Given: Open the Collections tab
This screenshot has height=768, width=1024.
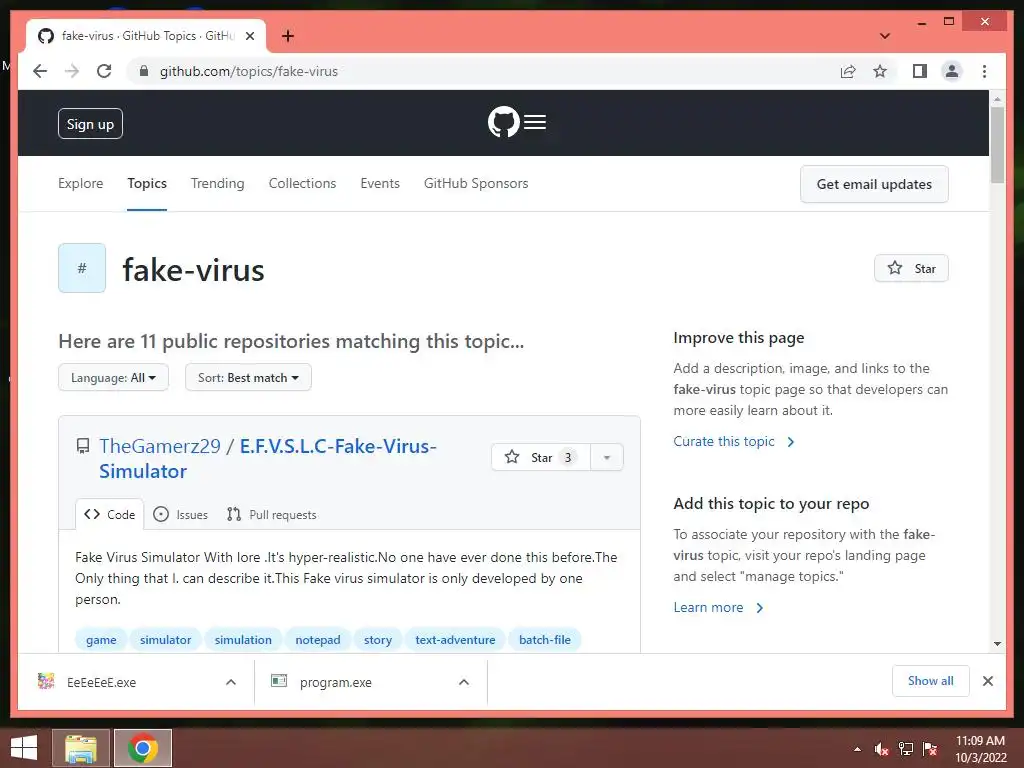Looking at the screenshot, I should coord(302,184).
